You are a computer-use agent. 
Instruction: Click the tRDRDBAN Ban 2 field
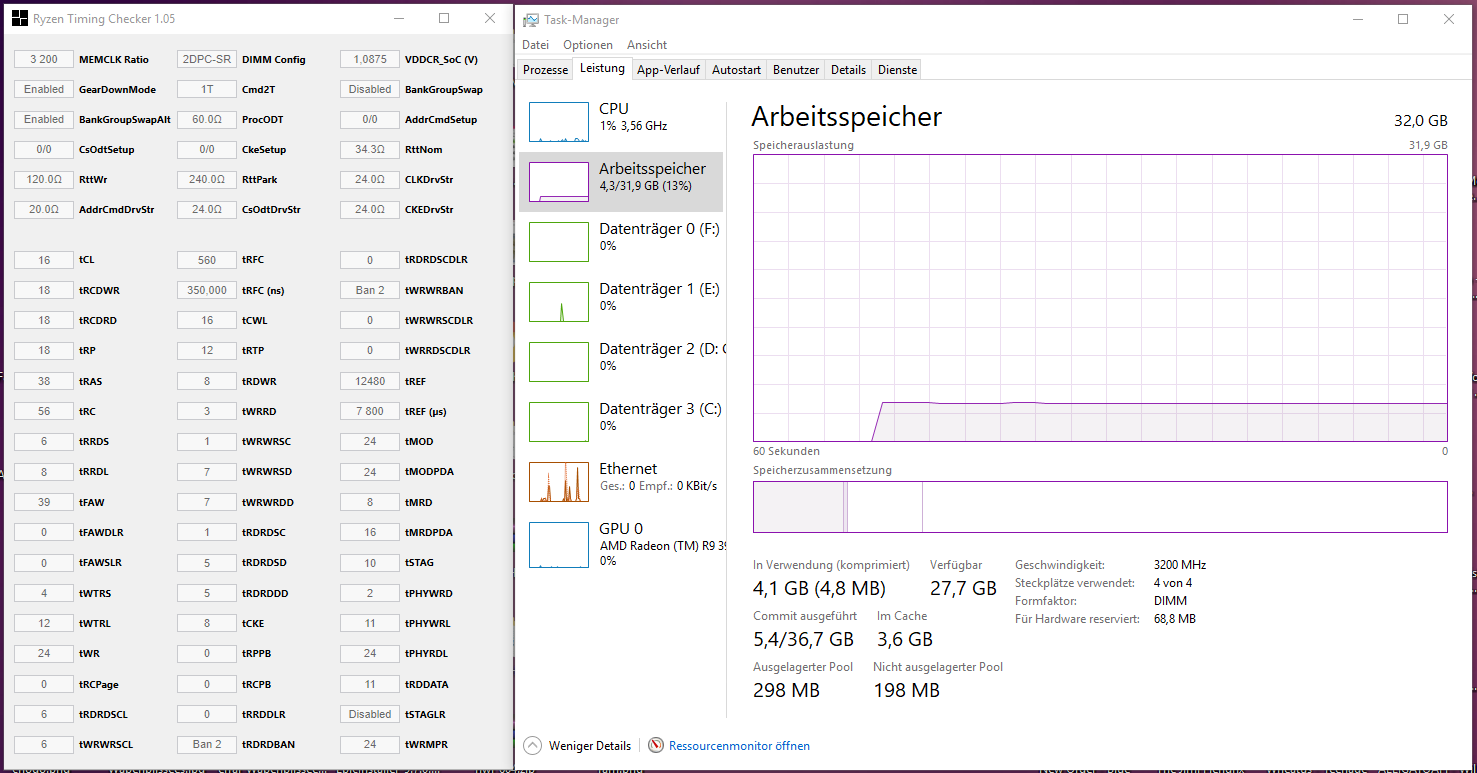(x=207, y=744)
